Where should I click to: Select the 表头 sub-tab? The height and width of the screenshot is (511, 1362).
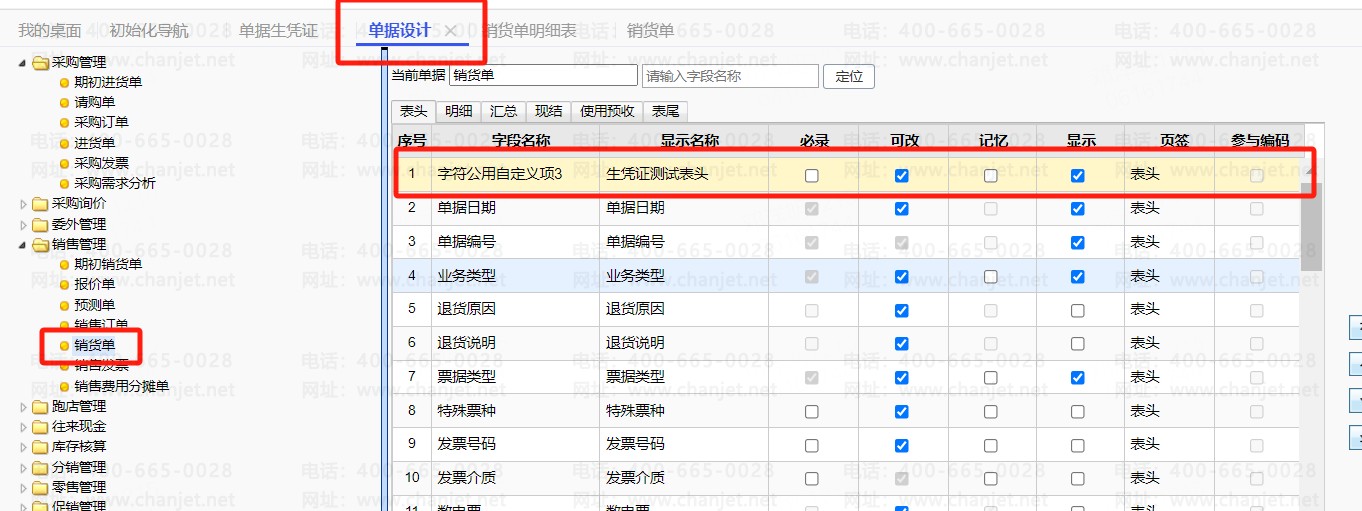414,111
